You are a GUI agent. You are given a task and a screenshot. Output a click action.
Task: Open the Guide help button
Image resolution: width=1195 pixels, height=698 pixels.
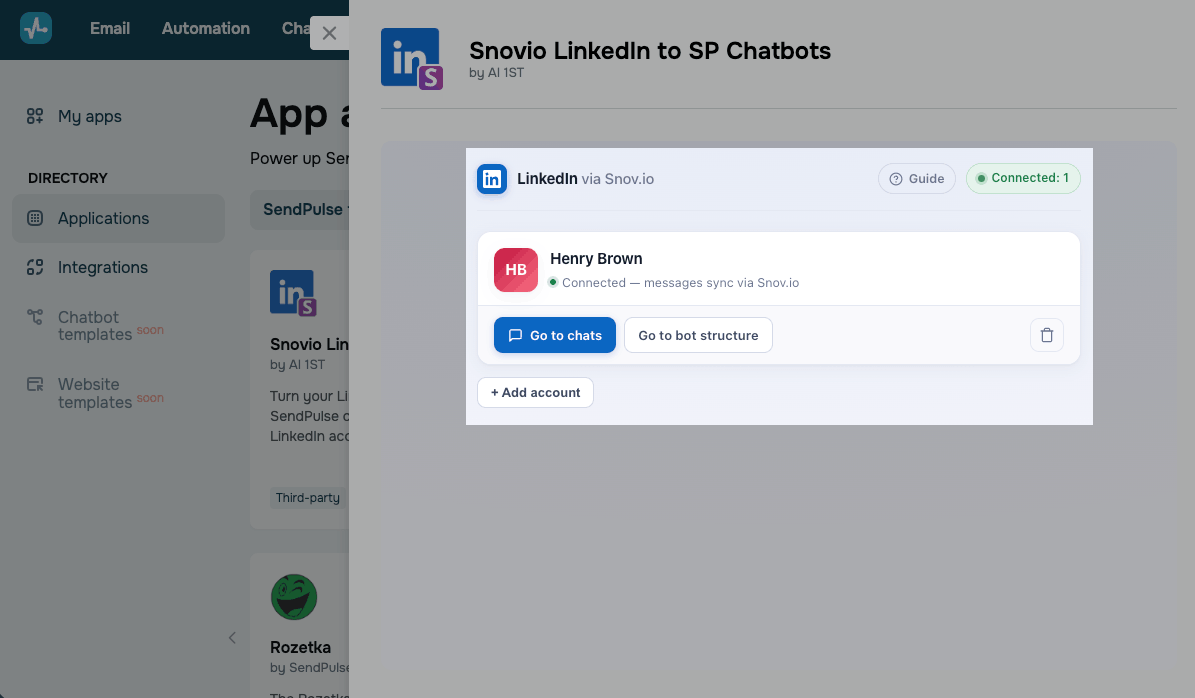[916, 178]
